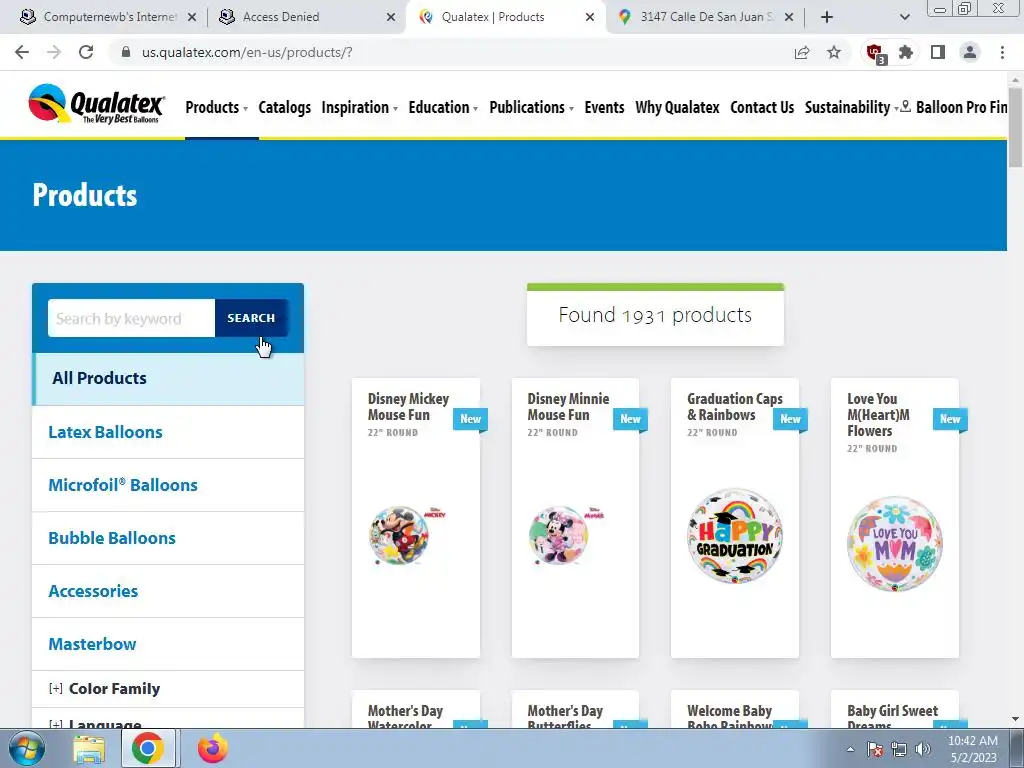The height and width of the screenshot is (768, 1024).
Task: Expand the Education menu
Action: tap(443, 107)
